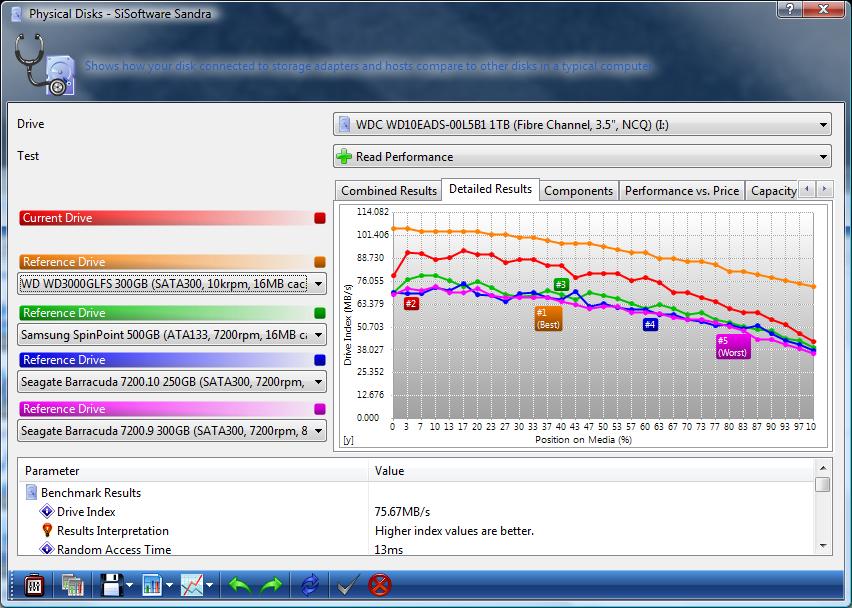Click the Results Interpretation lightbulb icon
The width and height of the screenshot is (852, 608).
(47, 530)
